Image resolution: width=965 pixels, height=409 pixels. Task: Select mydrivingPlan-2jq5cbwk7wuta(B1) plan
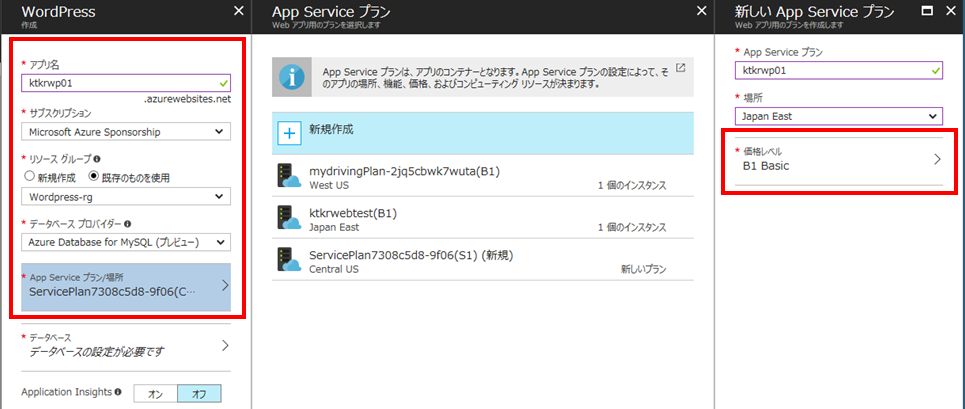[x=483, y=178]
